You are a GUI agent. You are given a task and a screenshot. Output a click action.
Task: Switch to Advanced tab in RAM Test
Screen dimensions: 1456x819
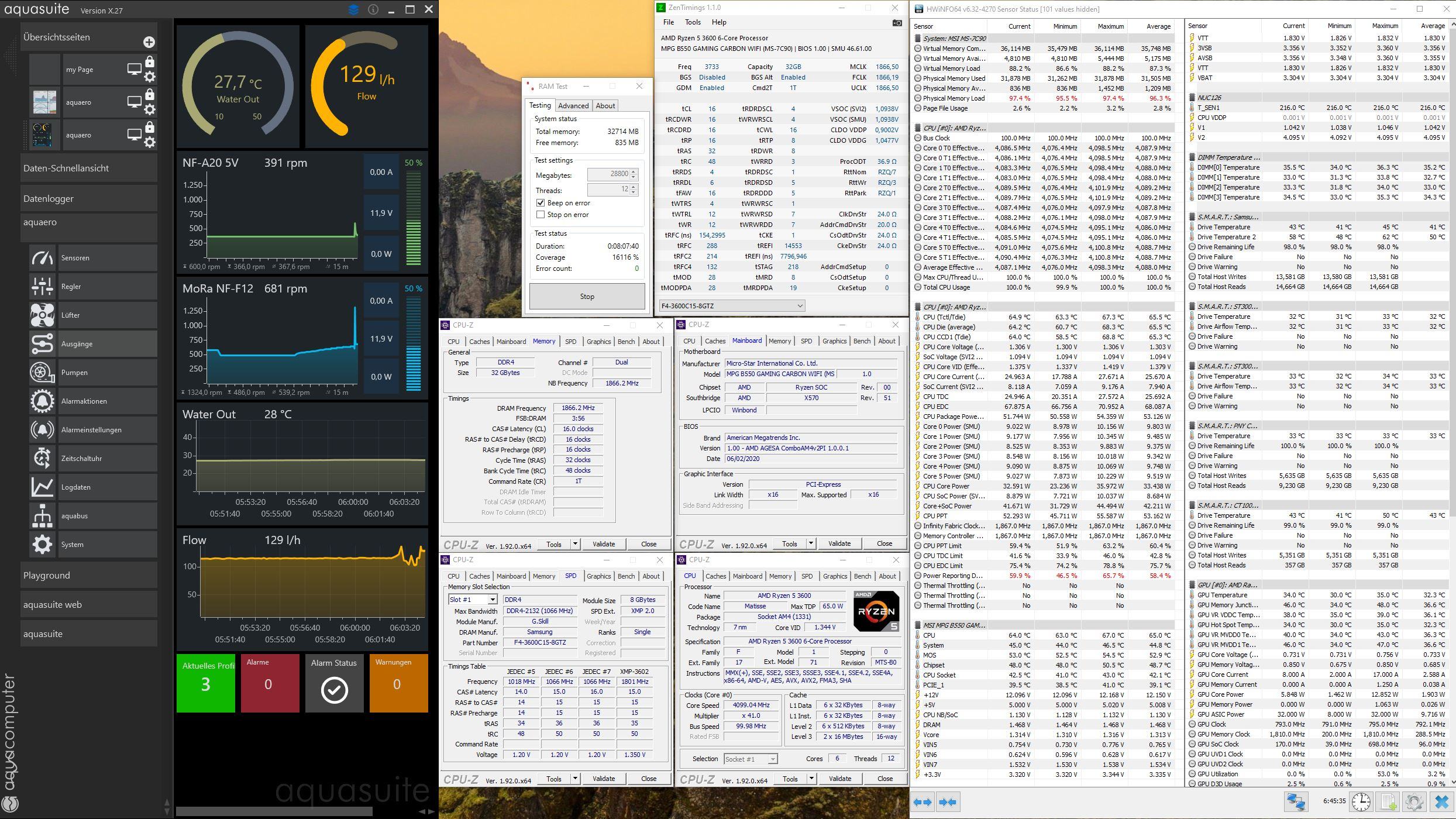573,106
